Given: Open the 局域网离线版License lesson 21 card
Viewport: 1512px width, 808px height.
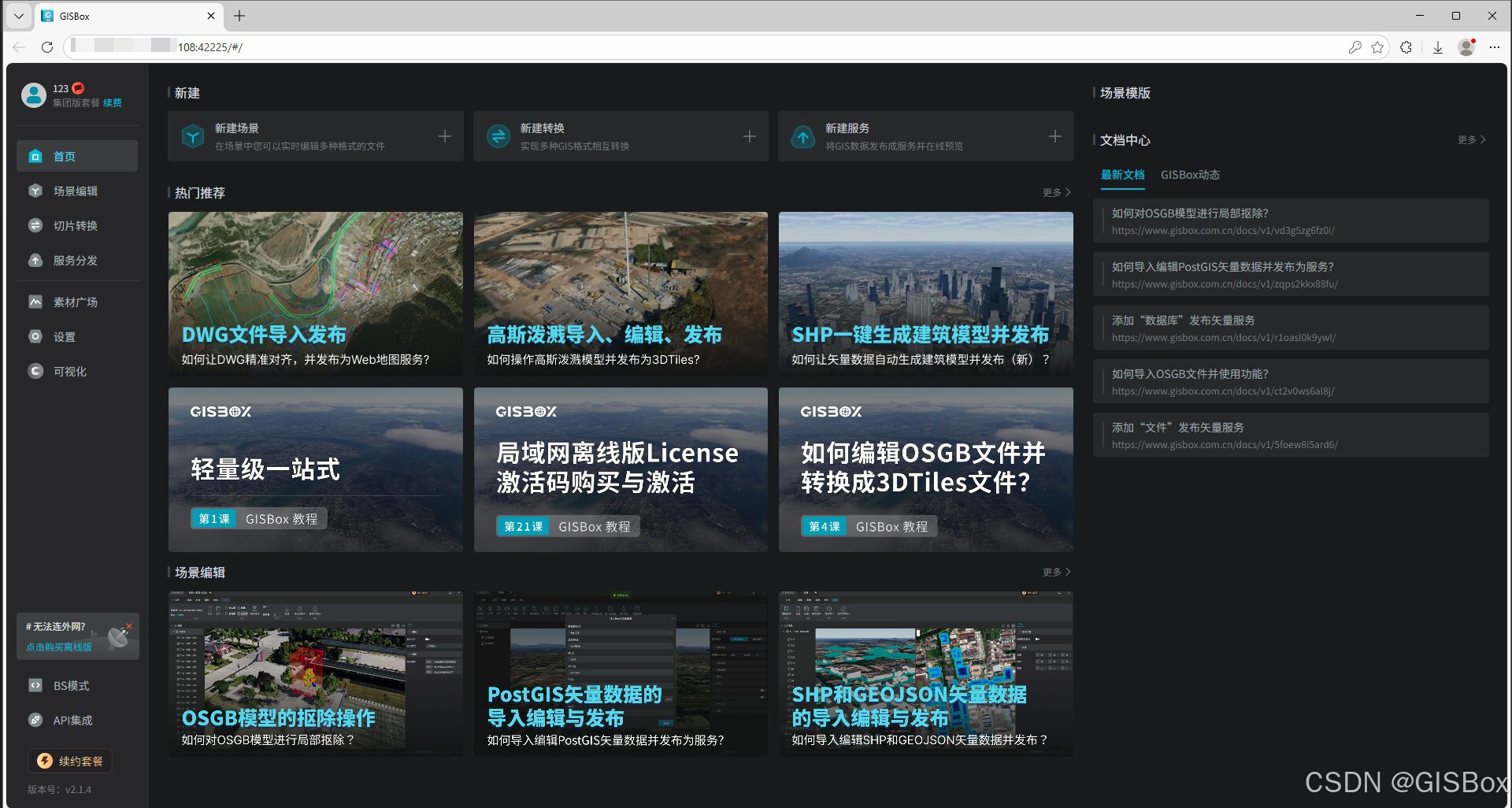Looking at the screenshot, I should (x=621, y=469).
